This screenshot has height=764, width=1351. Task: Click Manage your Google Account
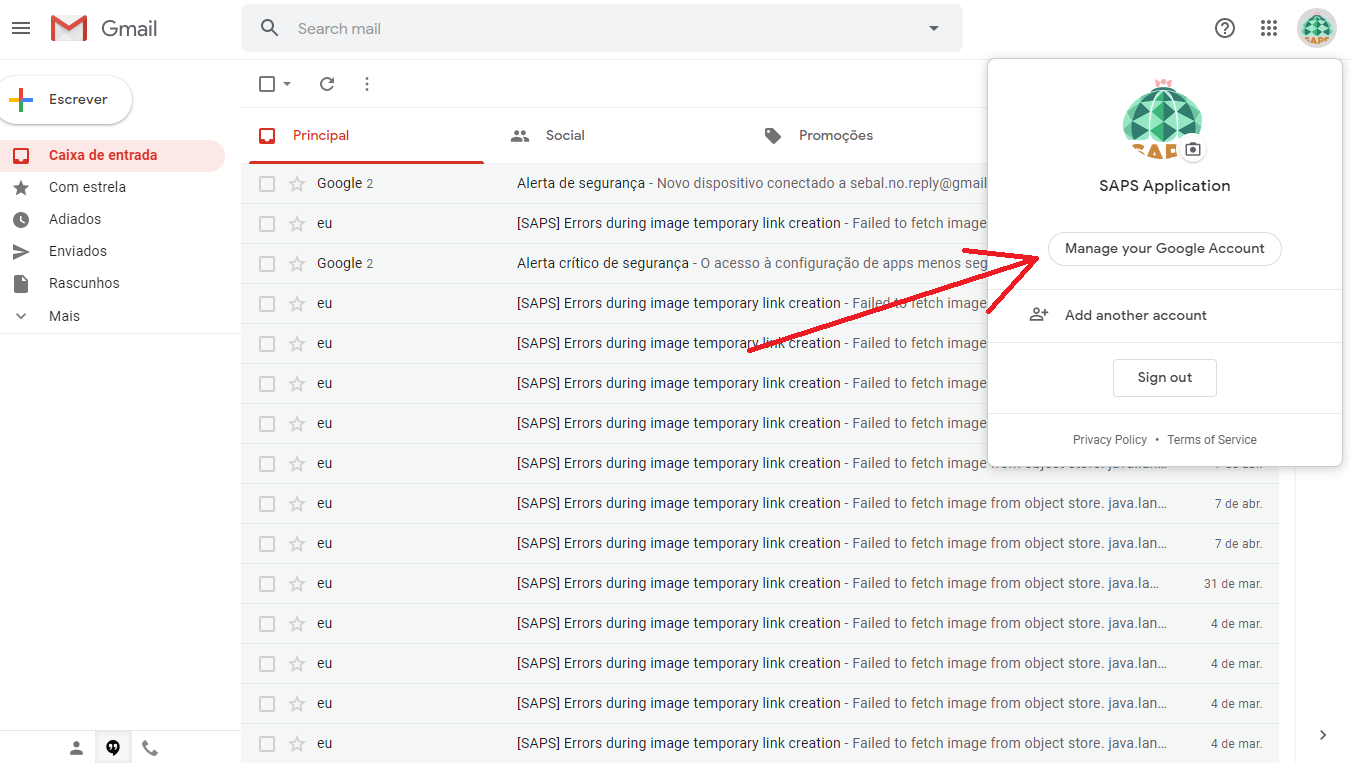pyautogui.click(x=1164, y=248)
